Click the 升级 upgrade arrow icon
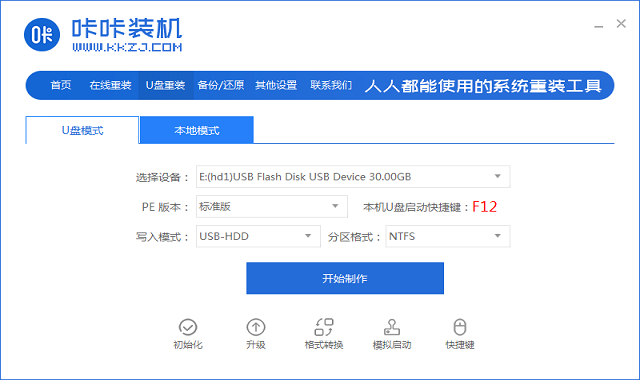 (x=256, y=327)
